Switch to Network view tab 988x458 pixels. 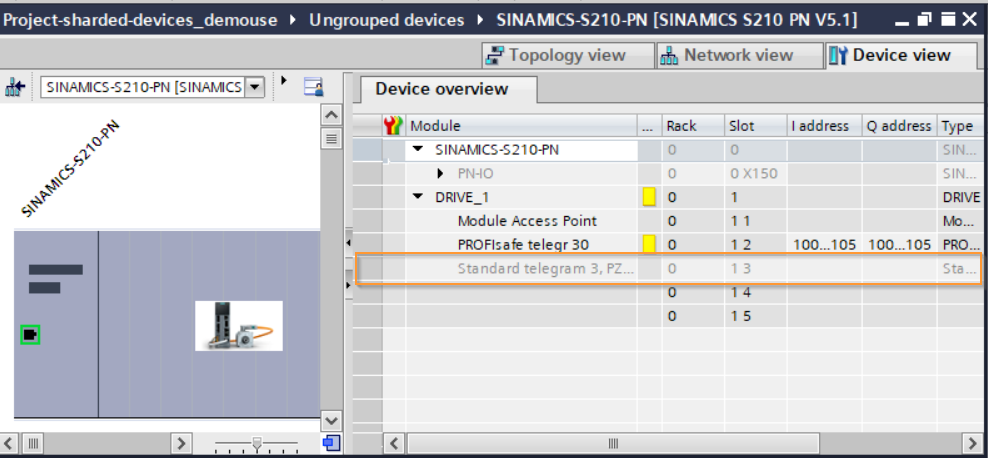click(738, 55)
